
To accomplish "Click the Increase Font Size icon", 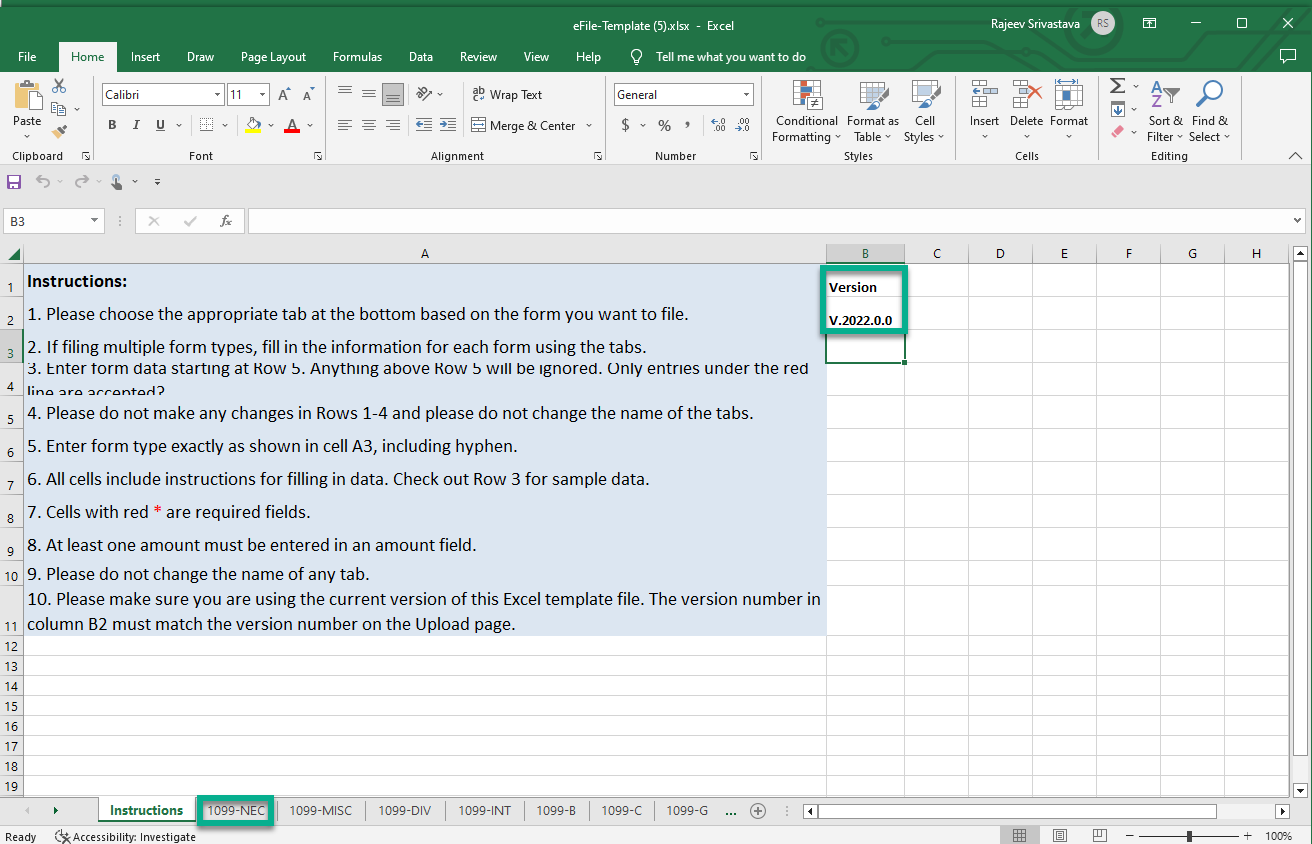I will tap(284, 95).
